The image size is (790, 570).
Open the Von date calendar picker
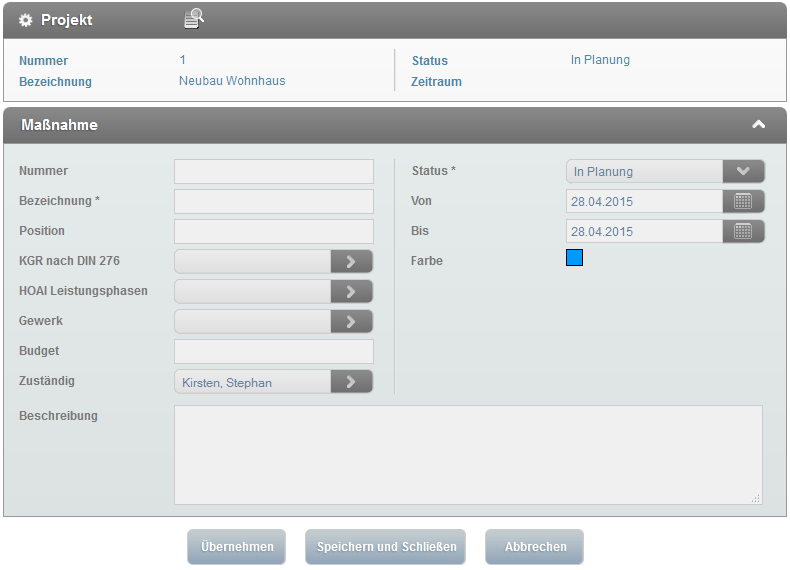743,201
